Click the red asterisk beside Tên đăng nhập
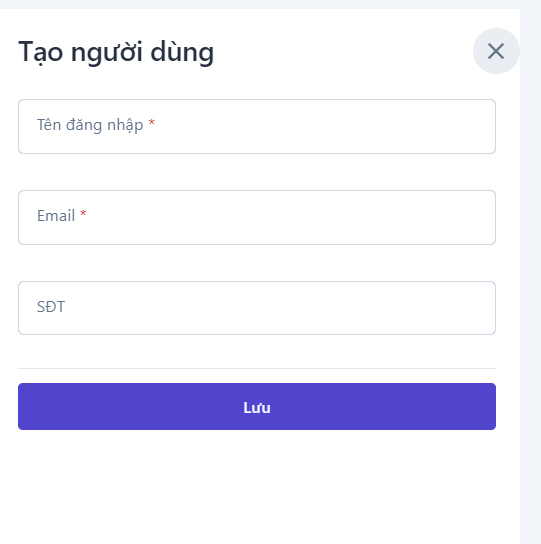Image resolution: width=541 pixels, height=544 pixels. coord(151,122)
